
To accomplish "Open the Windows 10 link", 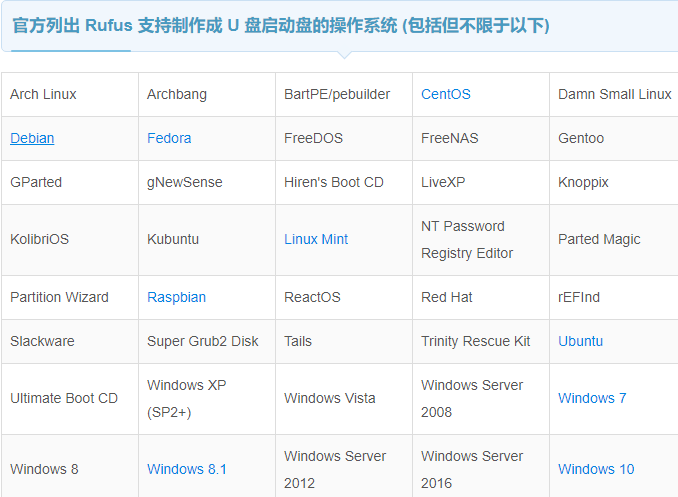I will tap(596, 469).
